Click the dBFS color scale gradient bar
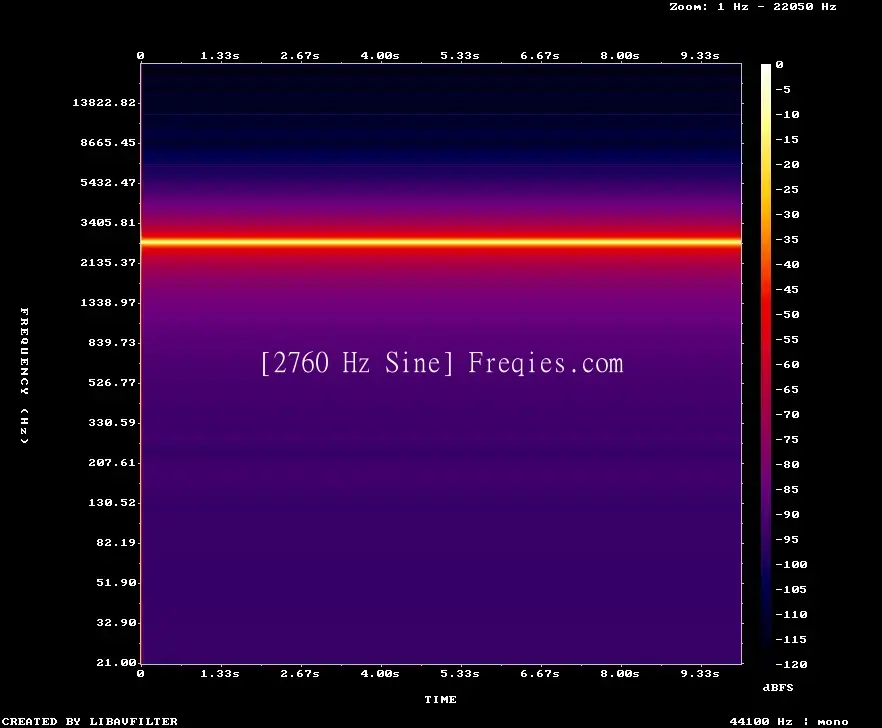This screenshot has width=882, height=728. coord(766,364)
